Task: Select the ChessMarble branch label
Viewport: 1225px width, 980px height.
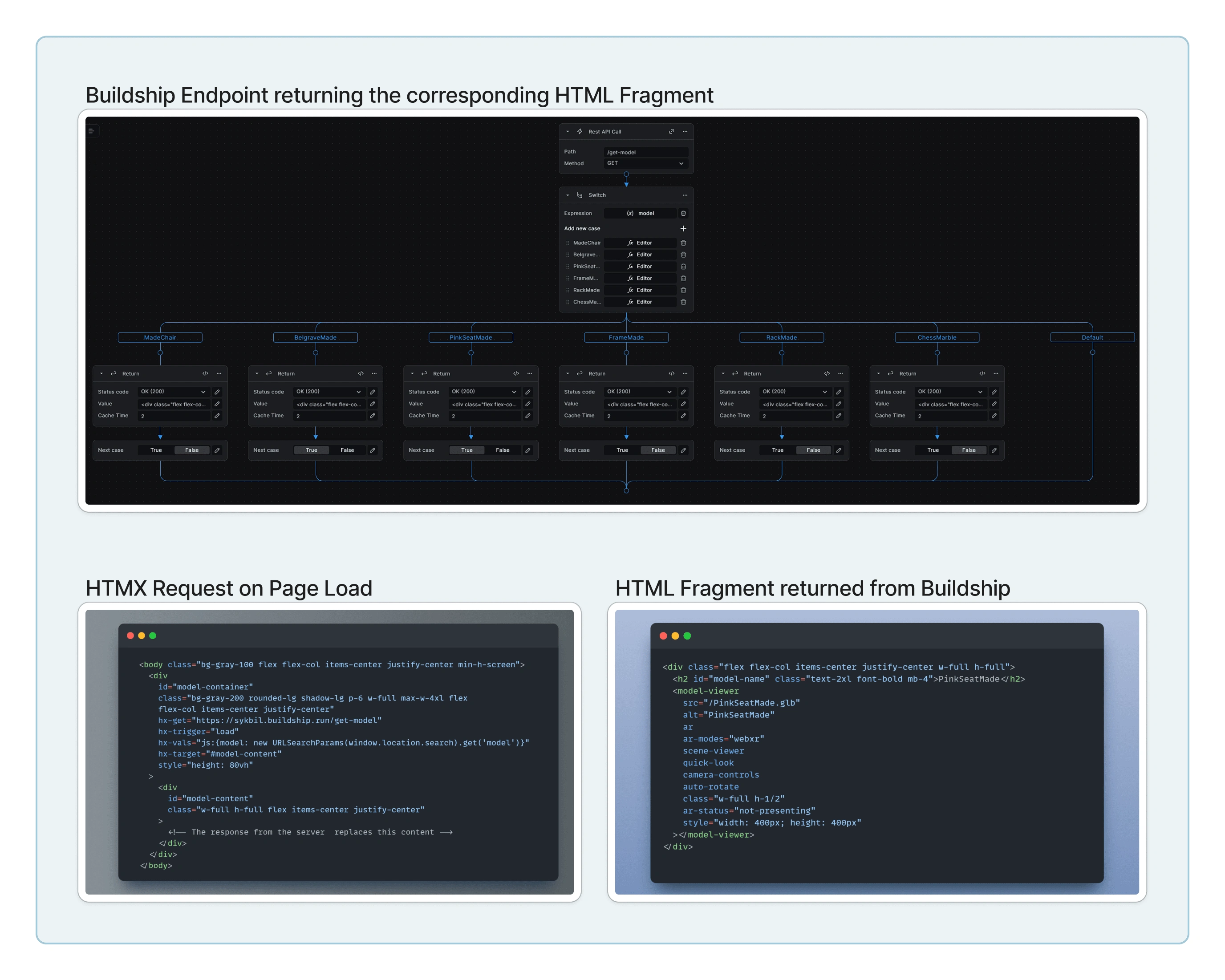Action: coord(937,337)
